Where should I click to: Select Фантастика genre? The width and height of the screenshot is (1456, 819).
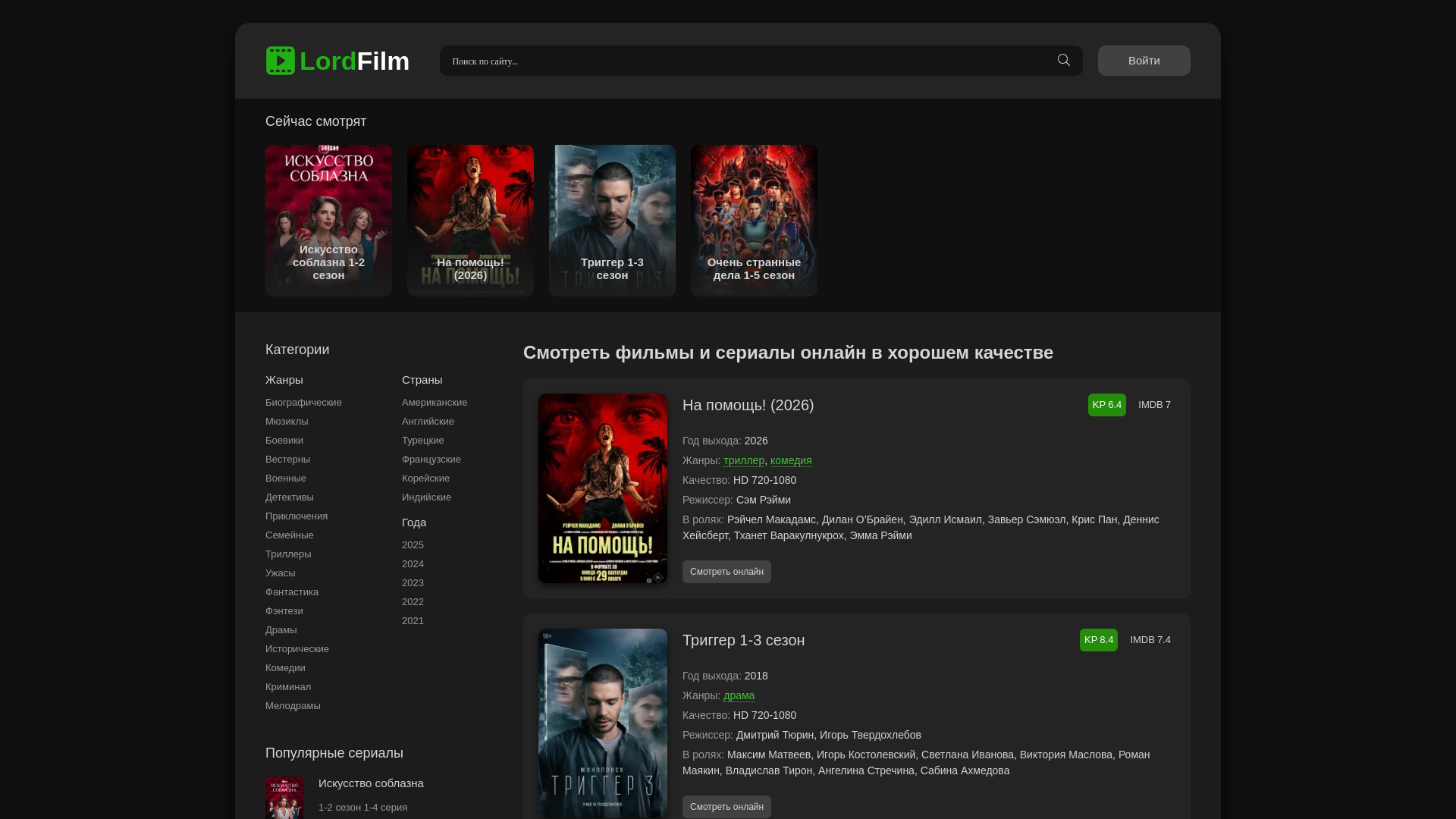pos(292,592)
